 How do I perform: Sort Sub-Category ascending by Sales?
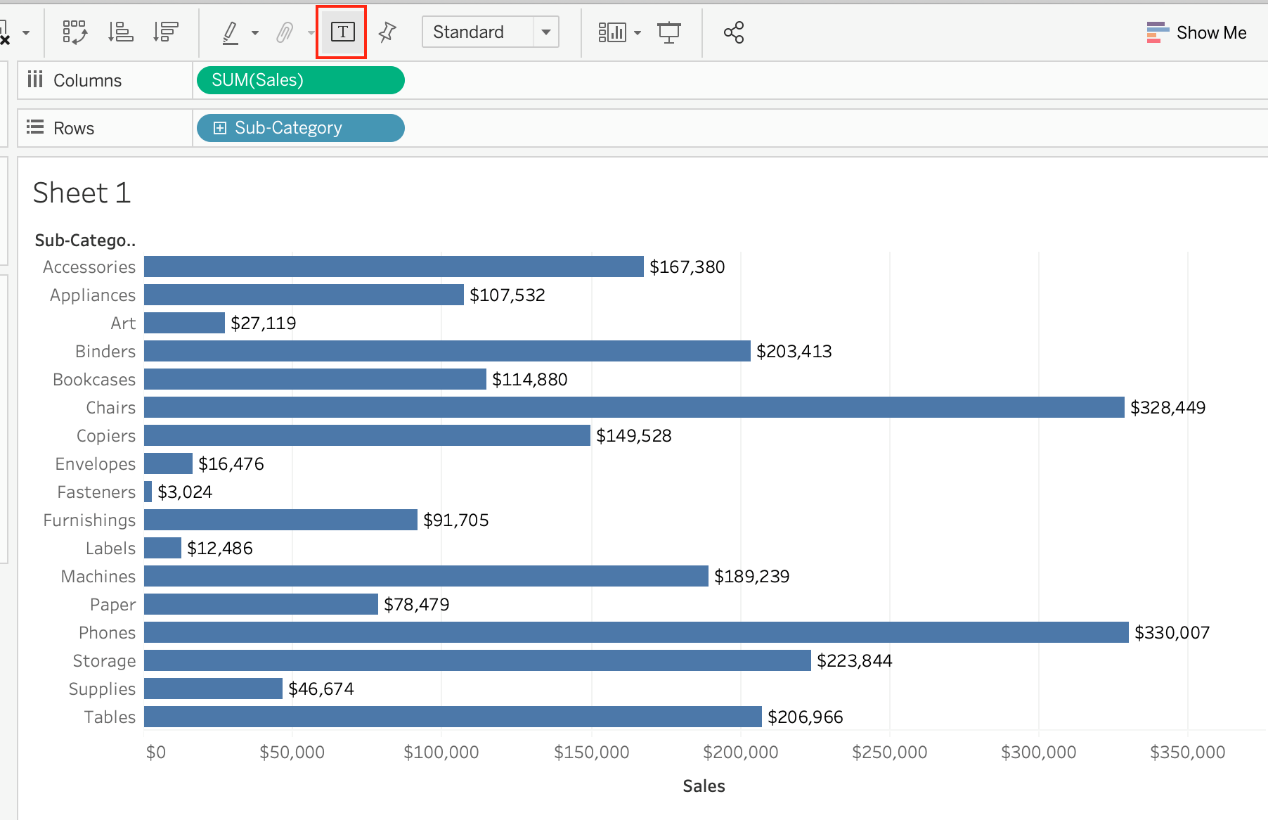click(x=120, y=32)
